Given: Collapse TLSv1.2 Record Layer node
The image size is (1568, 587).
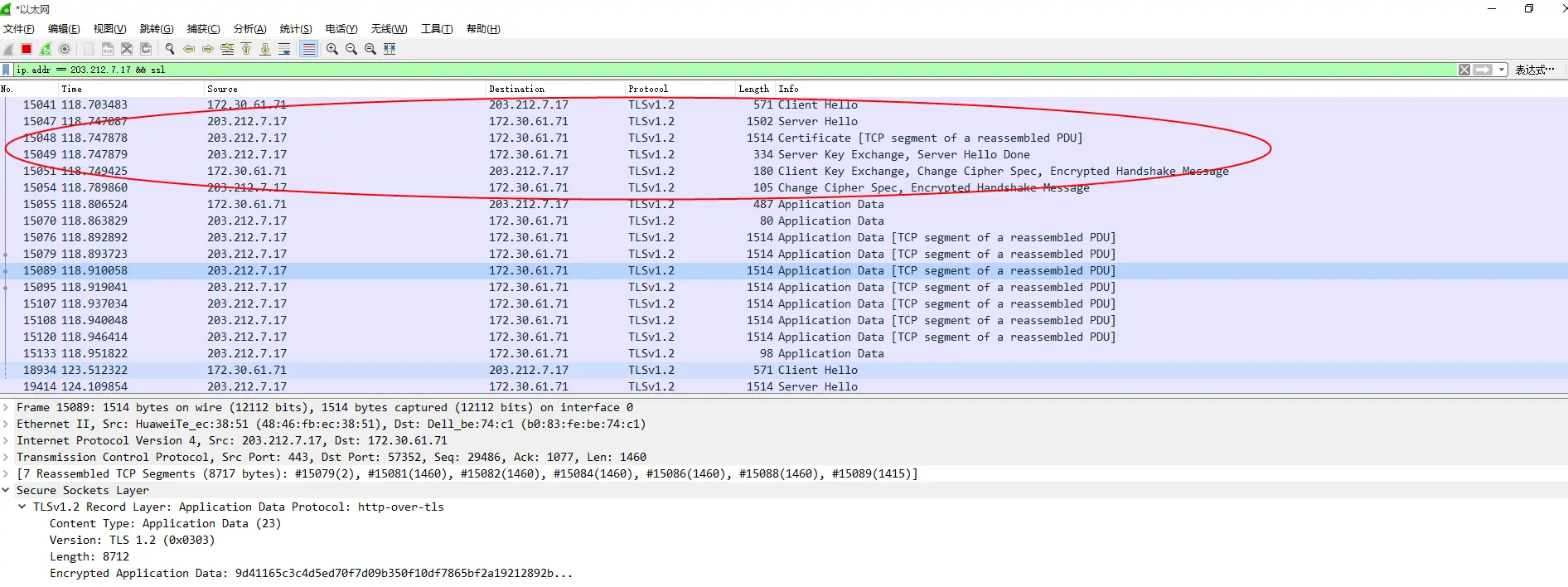Looking at the screenshot, I should click(22, 507).
